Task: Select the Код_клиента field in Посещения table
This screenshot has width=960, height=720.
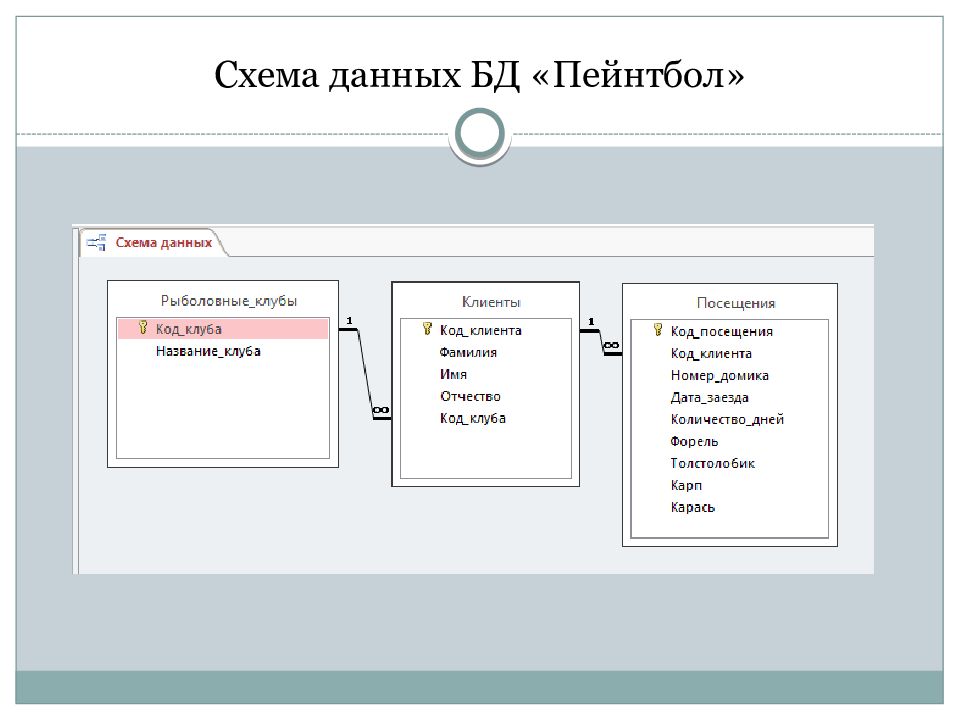Action: (x=711, y=354)
